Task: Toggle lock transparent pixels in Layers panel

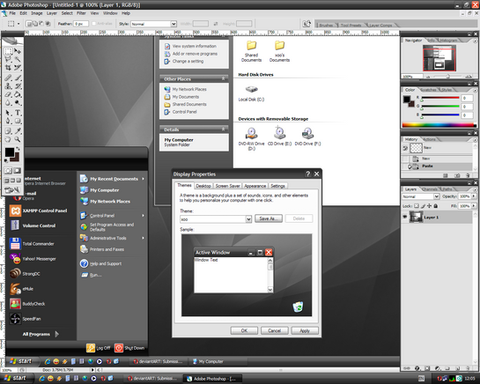Action: [x=416, y=206]
